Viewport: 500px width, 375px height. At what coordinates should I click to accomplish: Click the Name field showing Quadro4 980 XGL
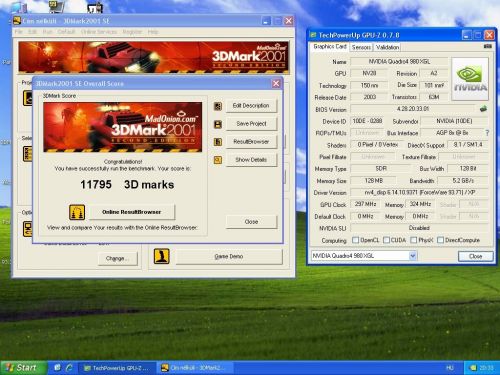point(399,62)
